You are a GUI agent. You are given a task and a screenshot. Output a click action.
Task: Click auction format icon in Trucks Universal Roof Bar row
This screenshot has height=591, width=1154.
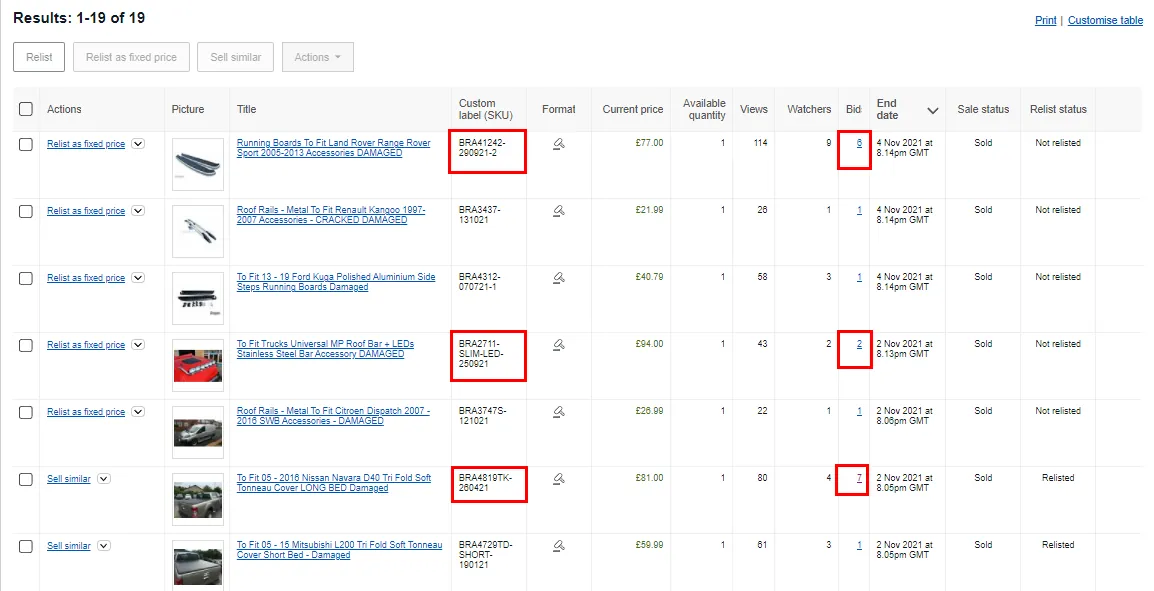tap(559, 344)
